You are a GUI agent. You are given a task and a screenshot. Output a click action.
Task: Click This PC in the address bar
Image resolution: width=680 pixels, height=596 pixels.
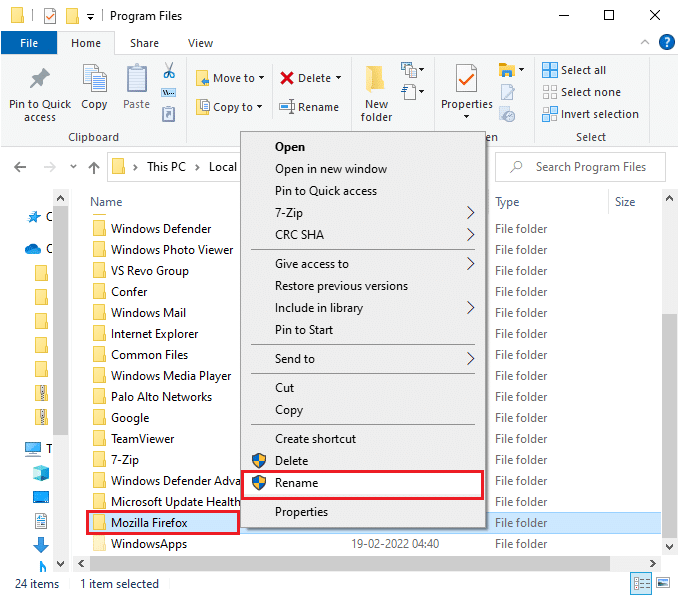tap(166, 167)
